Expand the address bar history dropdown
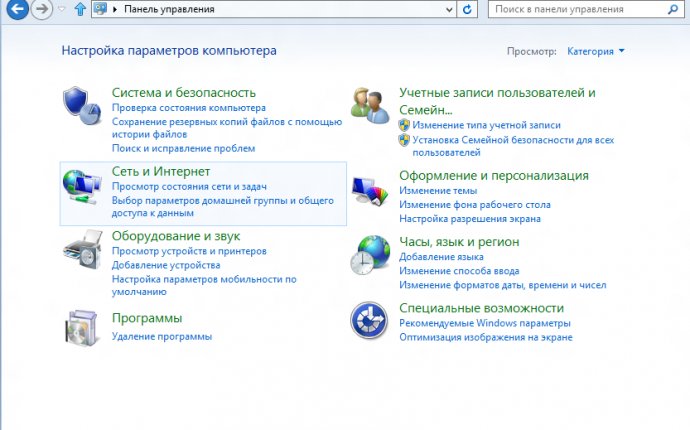Viewport: 690px width, 430px height. pyautogui.click(x=449, y=9)
